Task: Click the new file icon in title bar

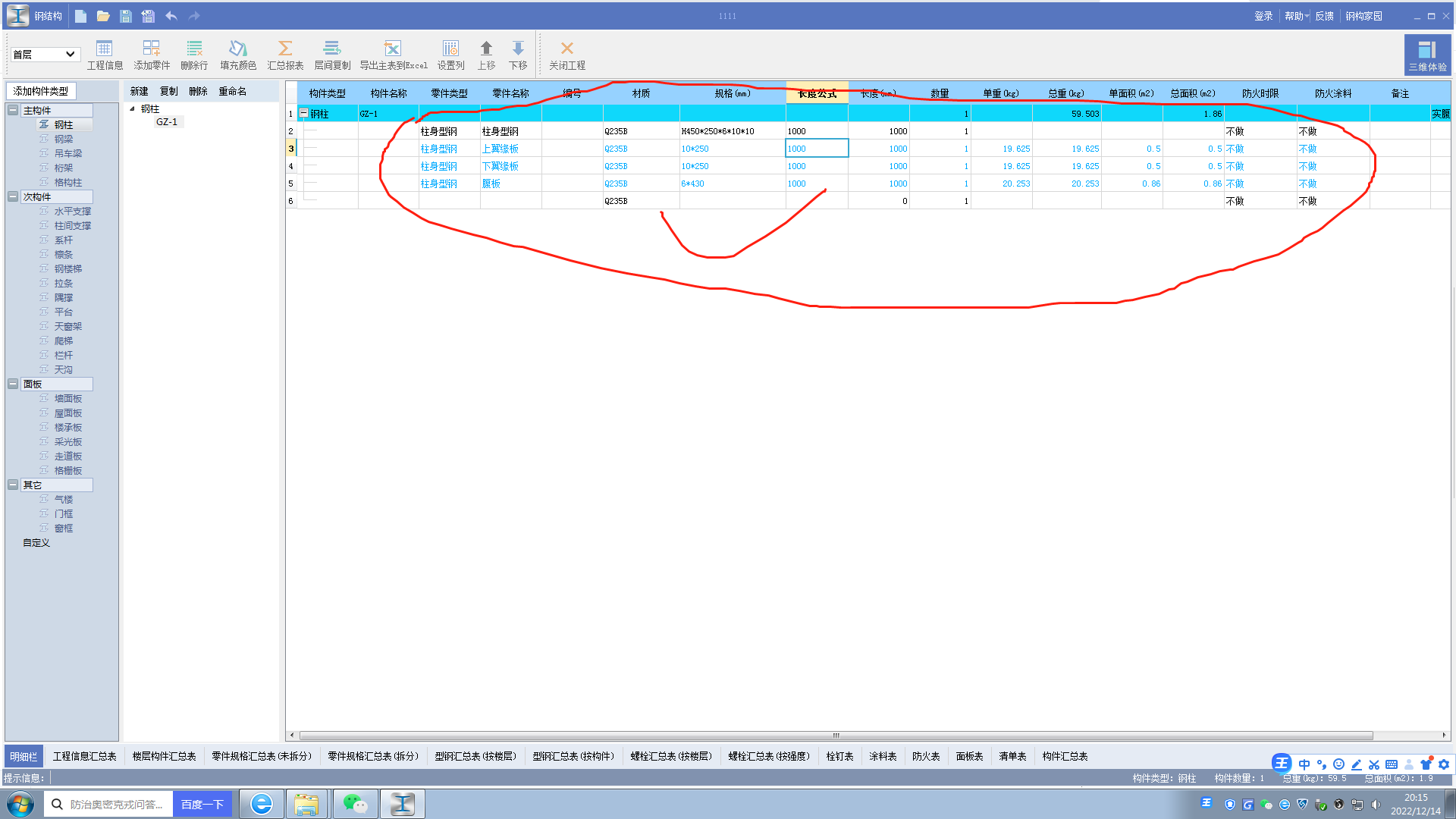Action: point(80,16)
